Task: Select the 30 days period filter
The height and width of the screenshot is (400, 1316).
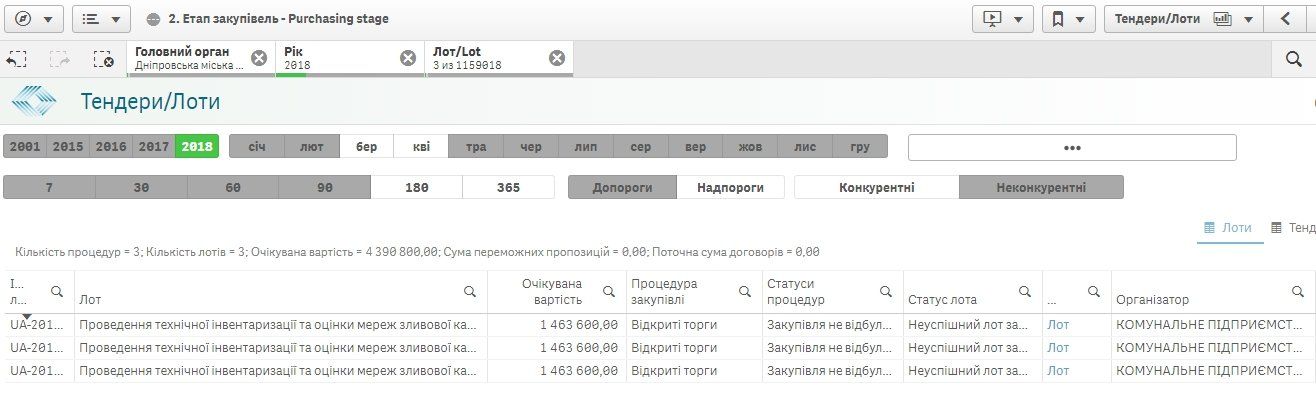Action: point(141,187)
